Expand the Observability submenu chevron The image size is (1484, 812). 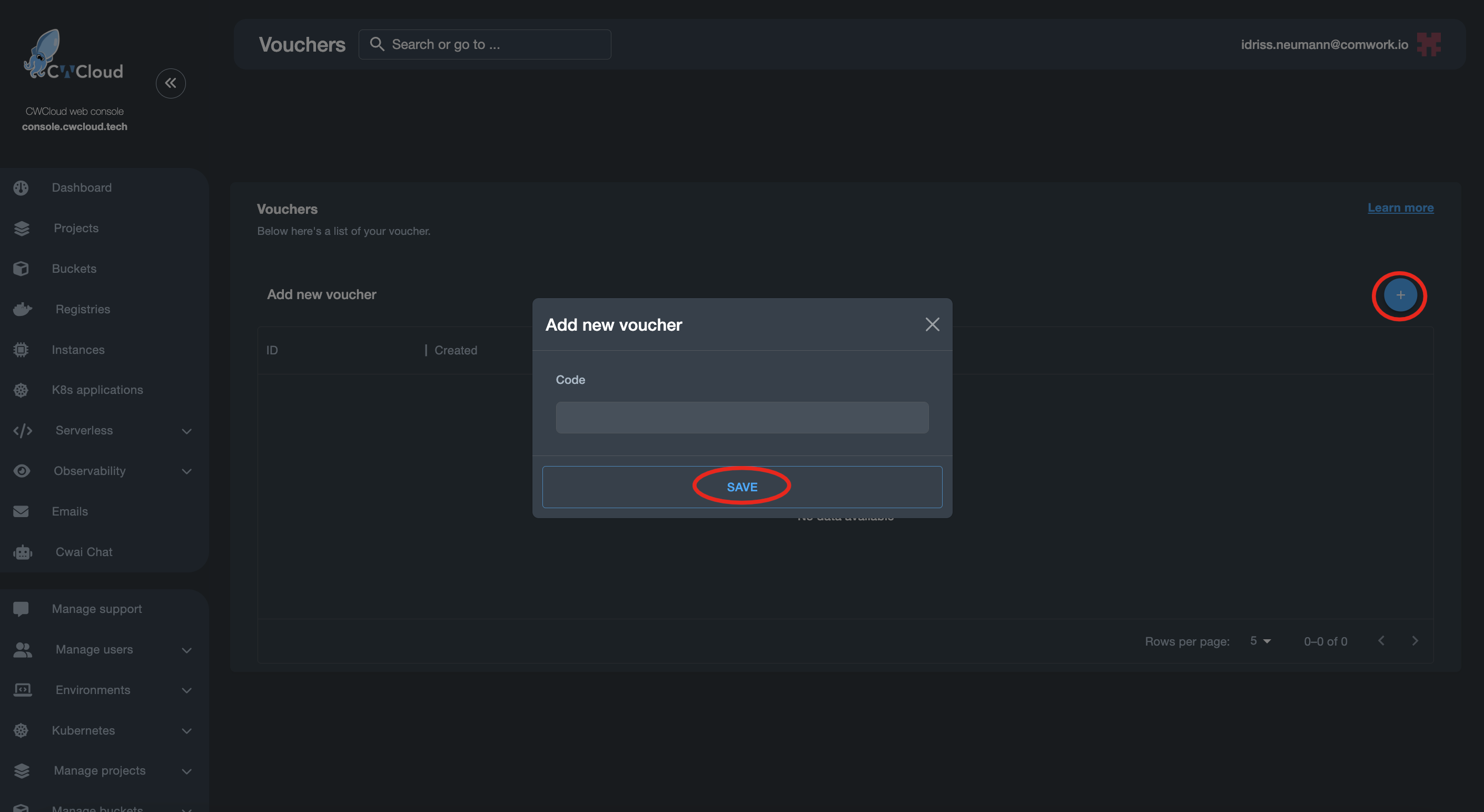(186, 471)
